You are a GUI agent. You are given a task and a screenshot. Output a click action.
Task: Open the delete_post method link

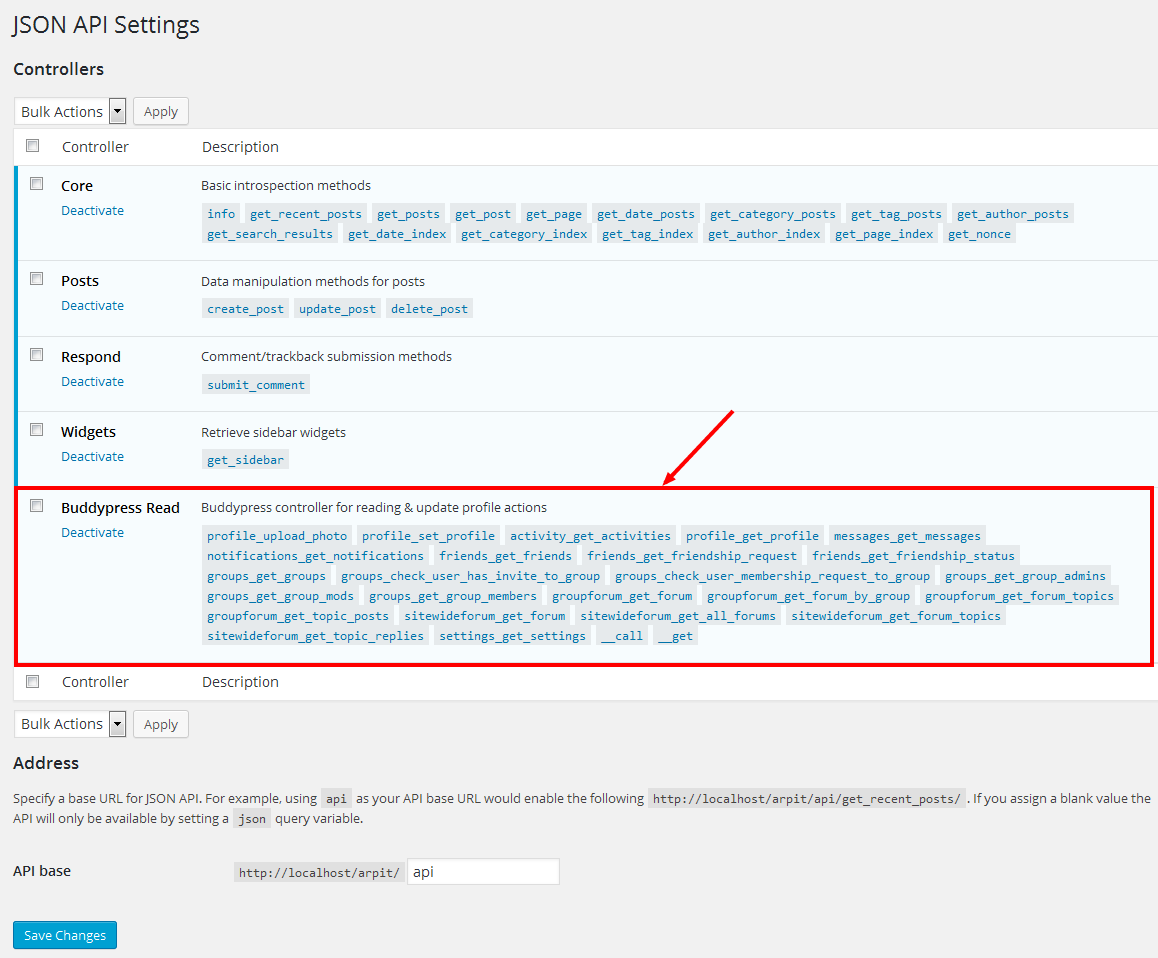429,309
